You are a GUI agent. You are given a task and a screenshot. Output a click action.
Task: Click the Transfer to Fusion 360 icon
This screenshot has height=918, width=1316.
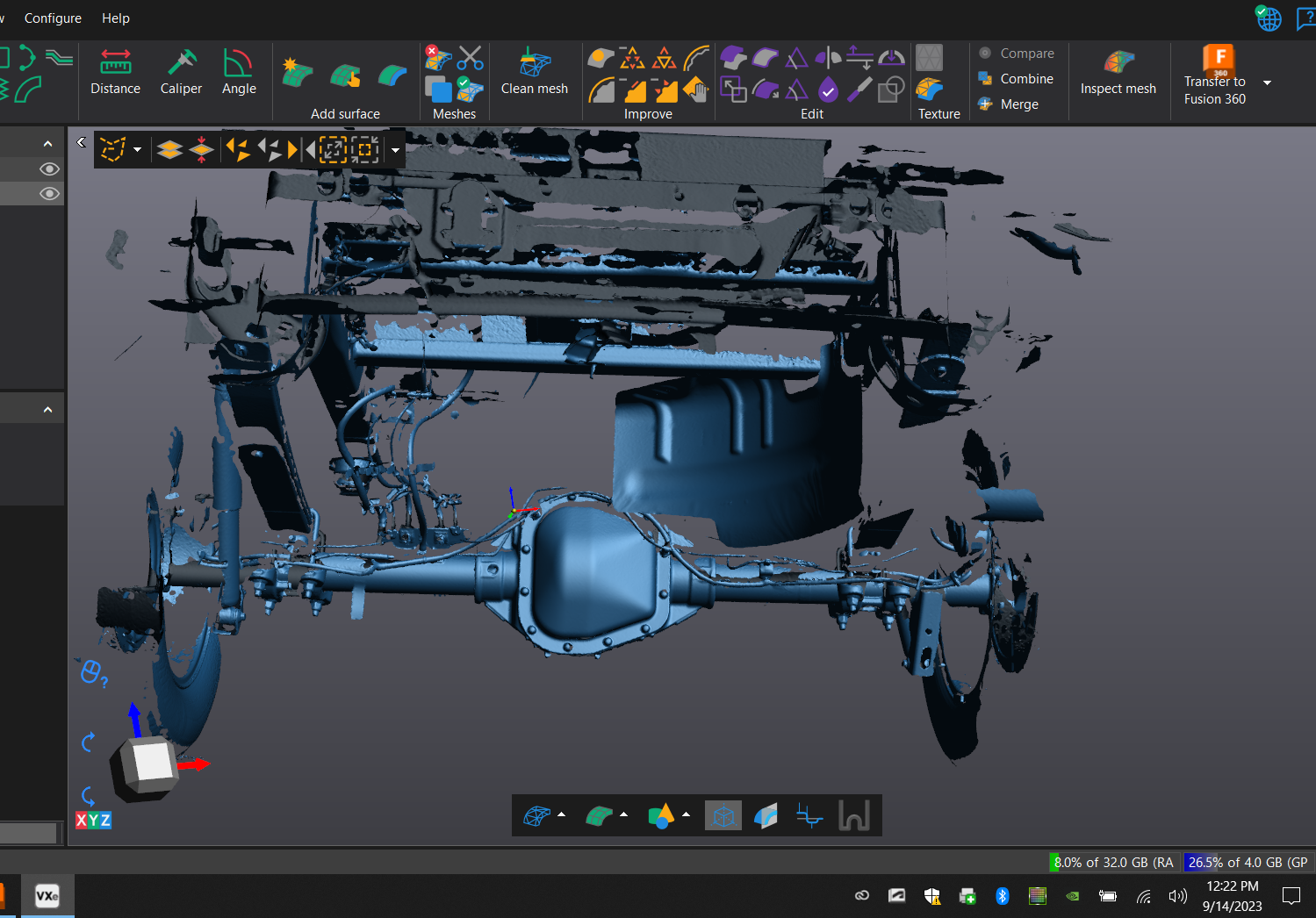pyautogui.click(x=1219, y=61)
